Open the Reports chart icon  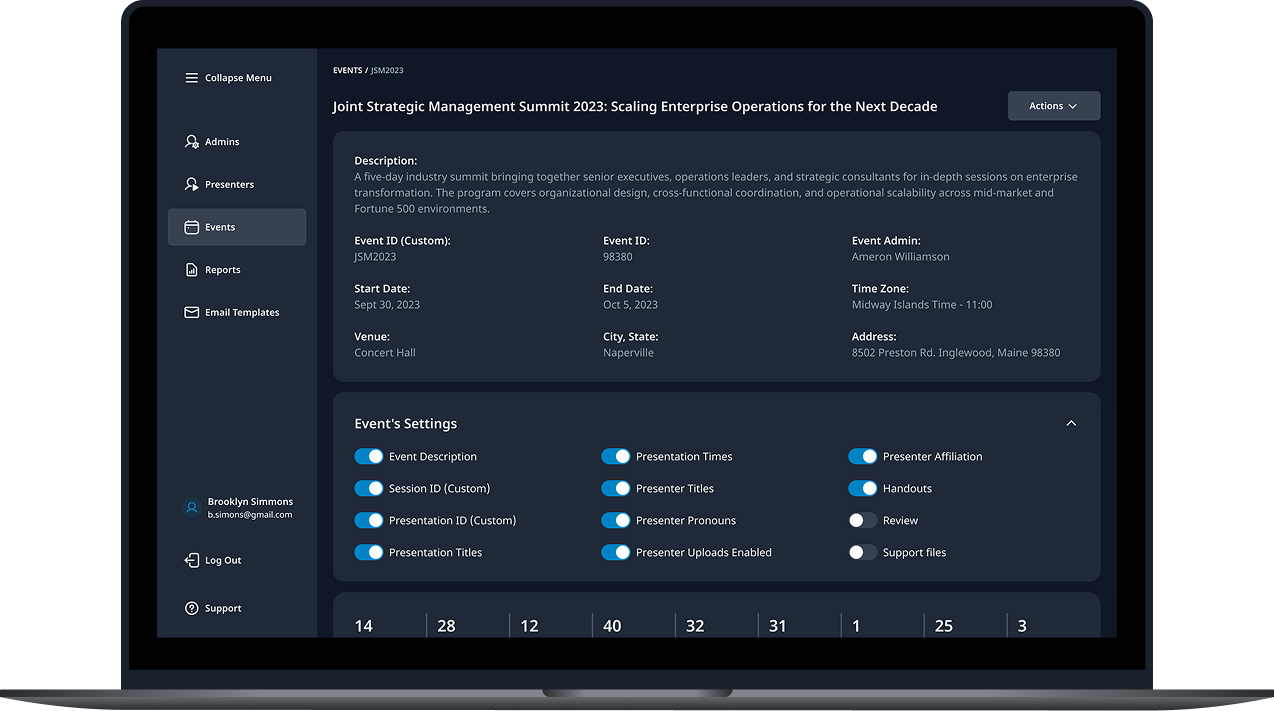pos(192,270)
